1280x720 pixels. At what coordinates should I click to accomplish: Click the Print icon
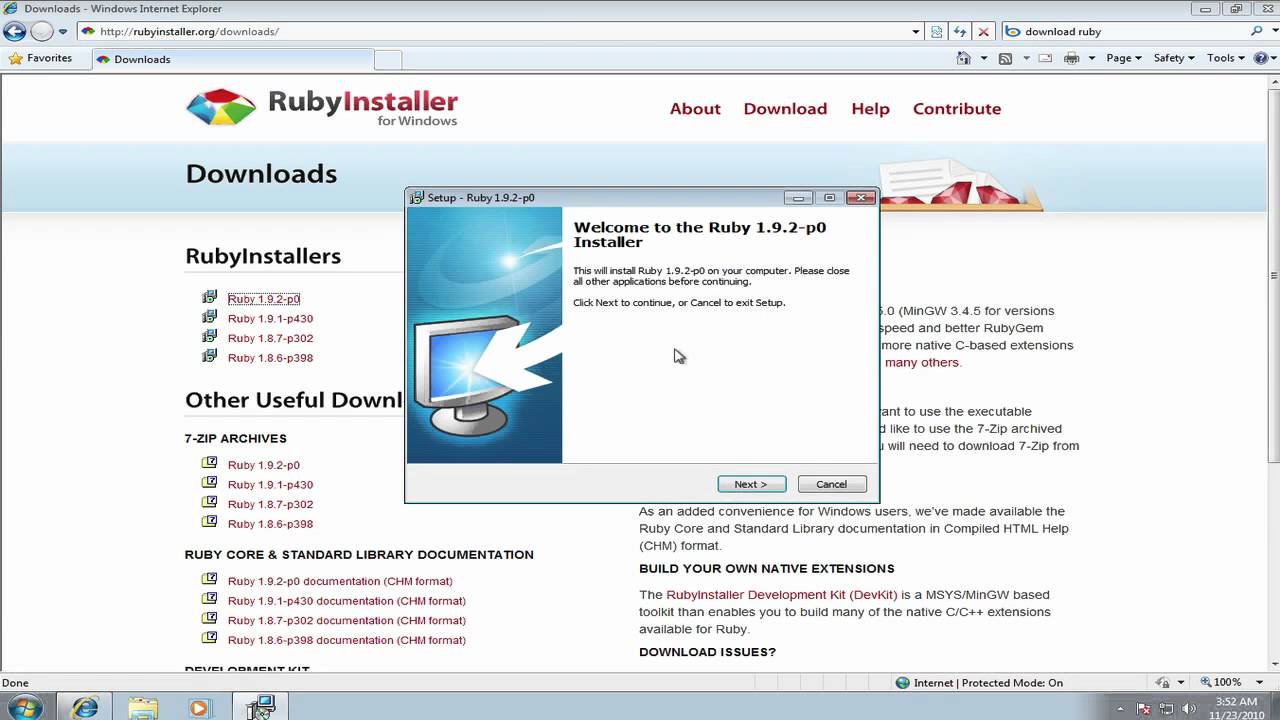point(1072,58)
